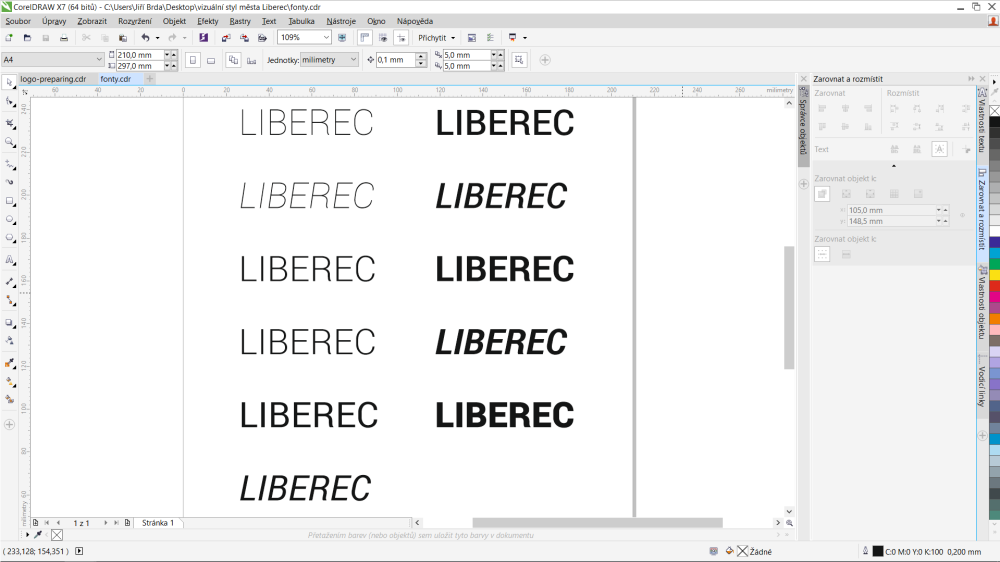
Task: Toggle show guidelines button
Action: tap(401, 38)
